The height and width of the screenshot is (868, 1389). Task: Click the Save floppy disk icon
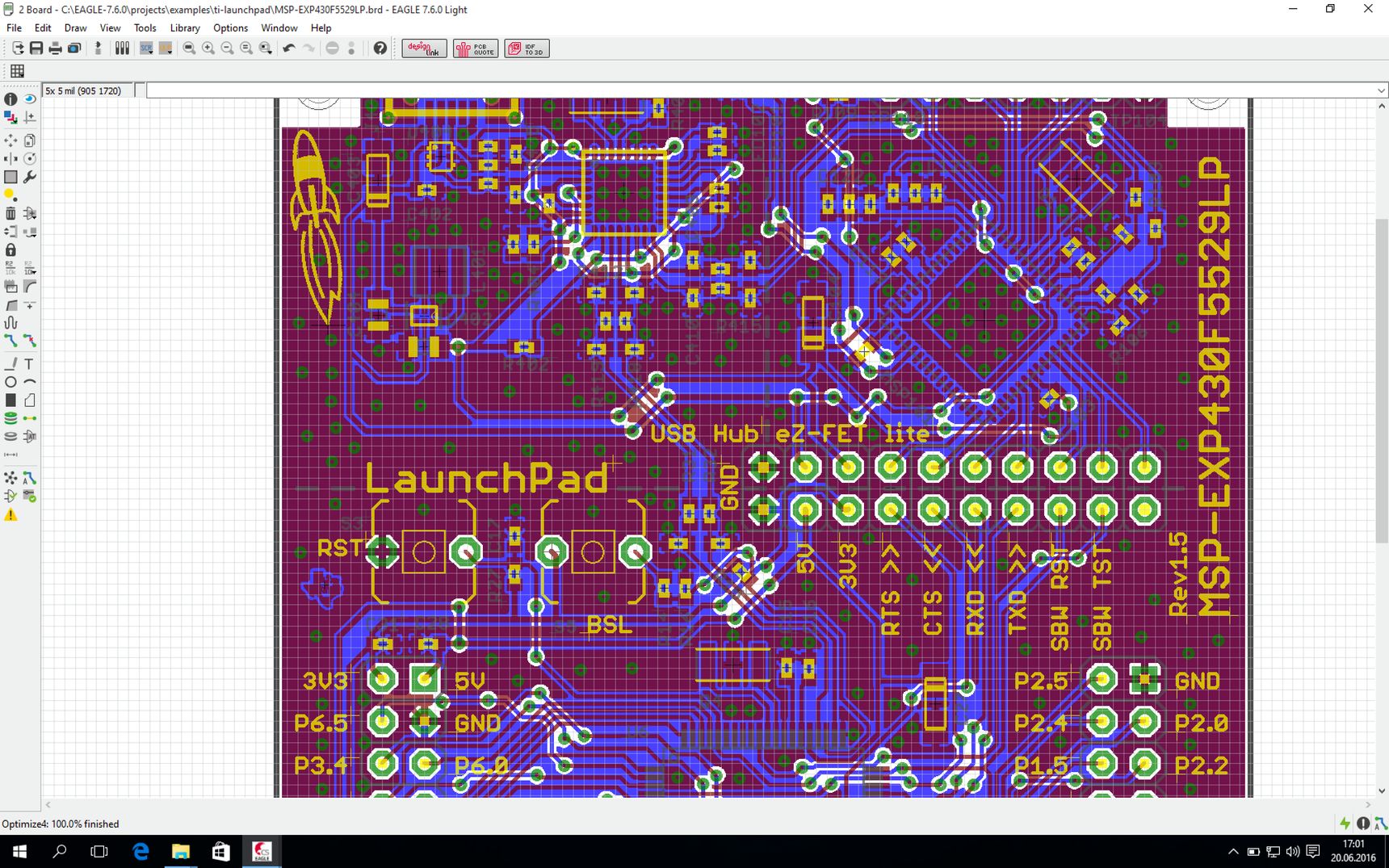(x=36, y=48)
